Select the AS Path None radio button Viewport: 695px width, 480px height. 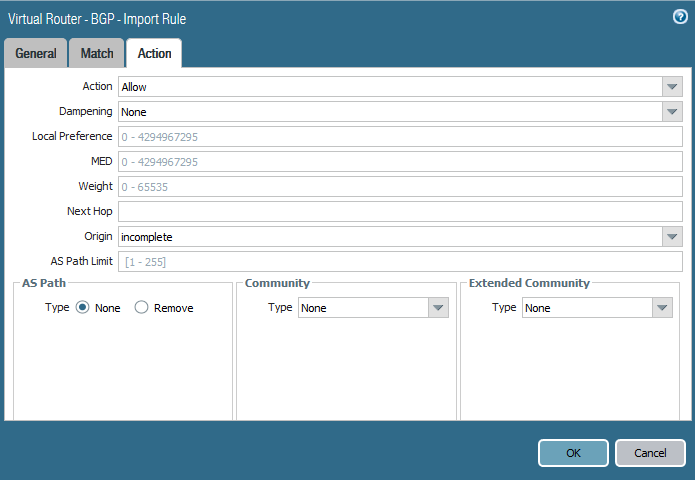click(83, 308)
